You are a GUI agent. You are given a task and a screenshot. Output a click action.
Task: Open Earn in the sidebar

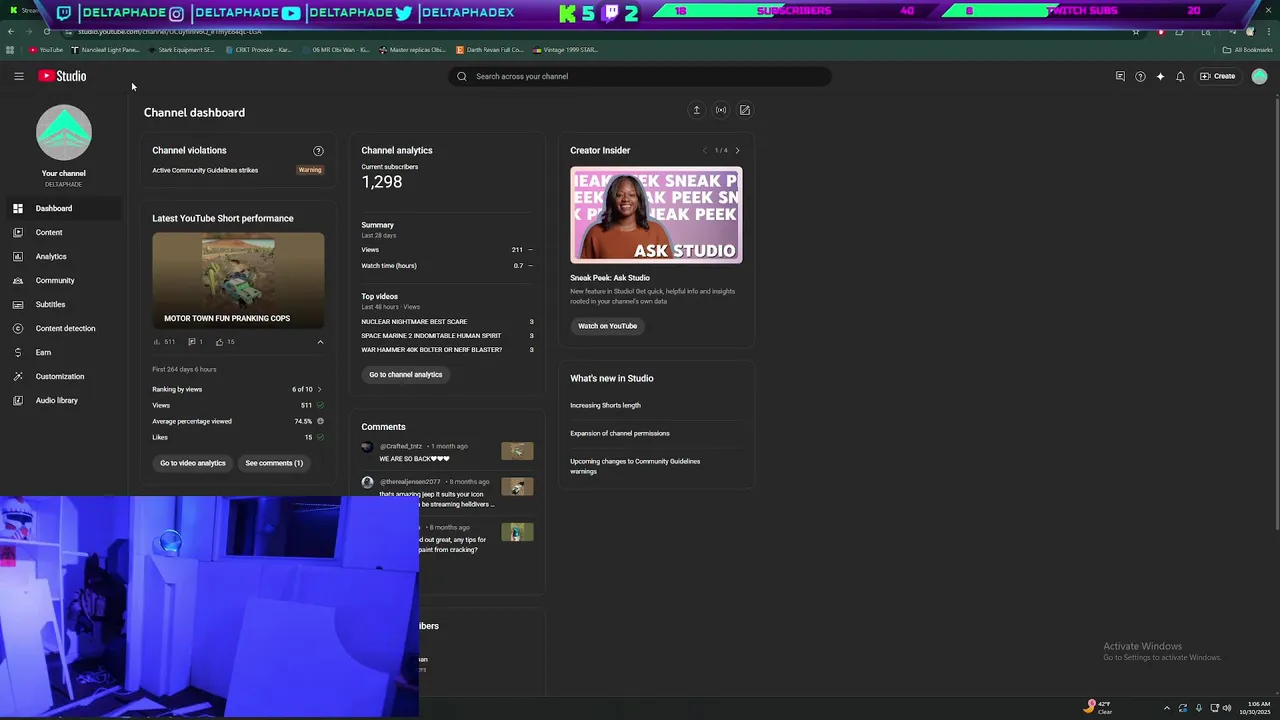click(x=62, y=352)
